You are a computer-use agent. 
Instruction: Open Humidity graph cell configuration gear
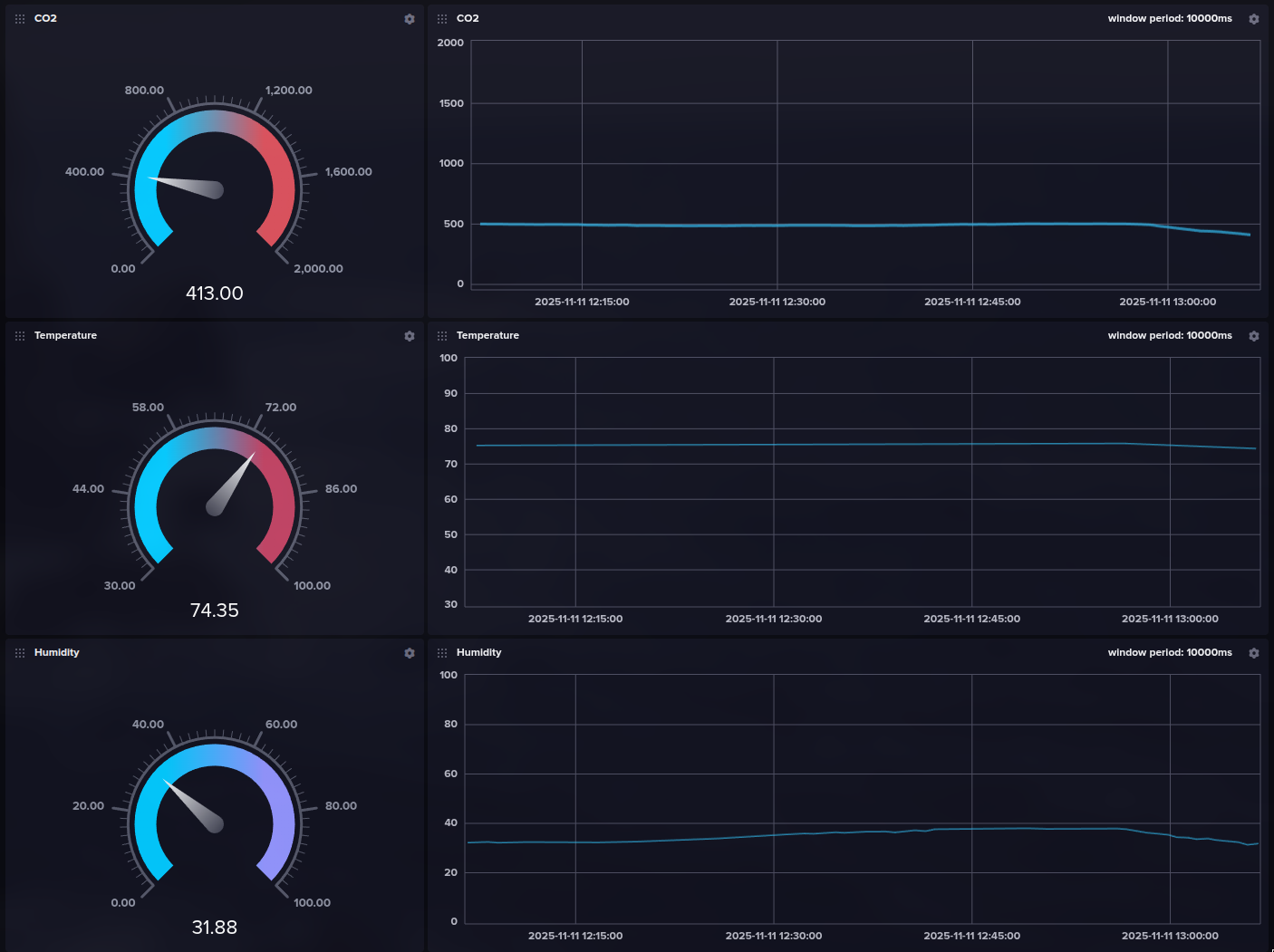[1254, 653]
